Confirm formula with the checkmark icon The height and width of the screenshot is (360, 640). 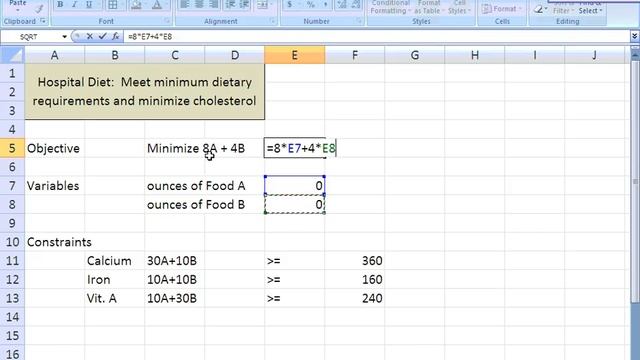(102, 36)
